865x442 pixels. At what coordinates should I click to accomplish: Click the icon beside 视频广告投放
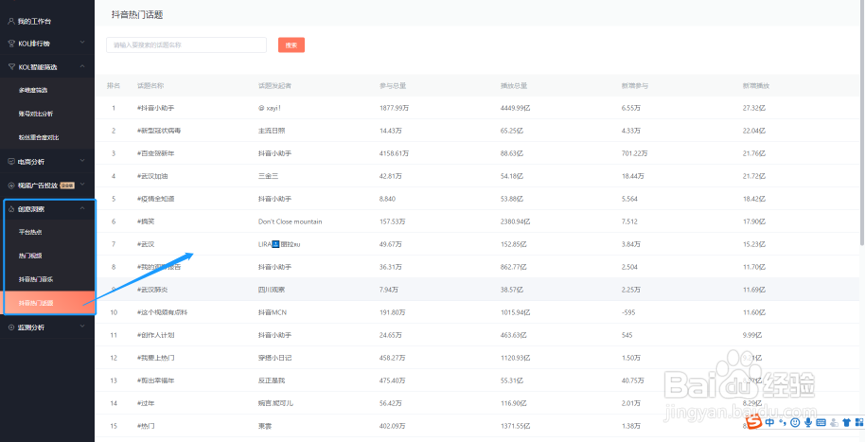[x=11, y=185]
